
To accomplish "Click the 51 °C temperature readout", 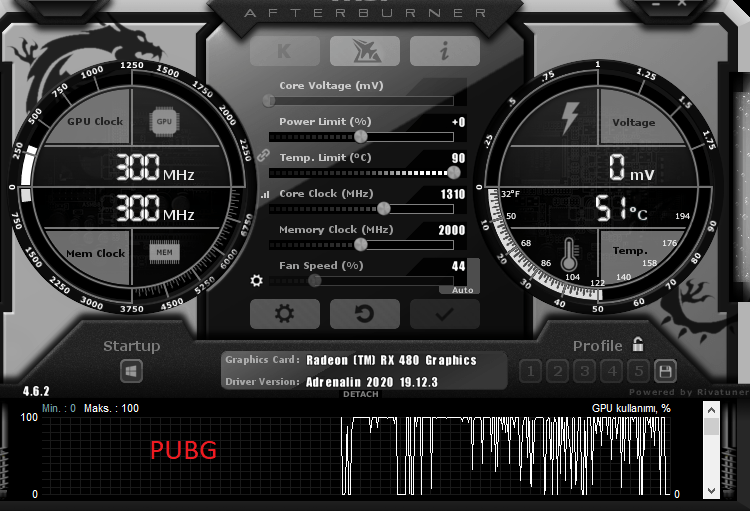I will (621, 209).
